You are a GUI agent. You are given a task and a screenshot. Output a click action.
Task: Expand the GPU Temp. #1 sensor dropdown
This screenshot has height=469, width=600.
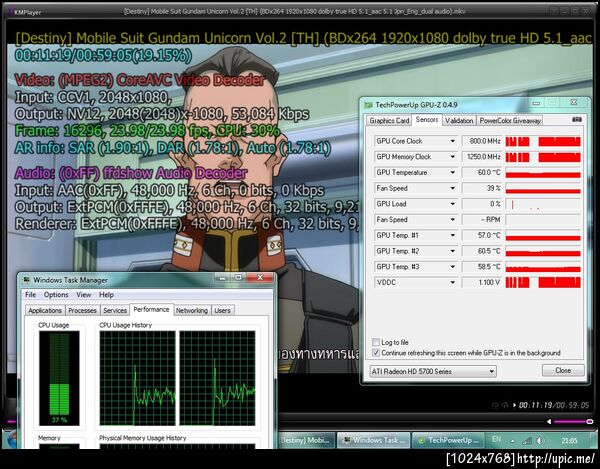pyautogui.click(x=452, y=235)
